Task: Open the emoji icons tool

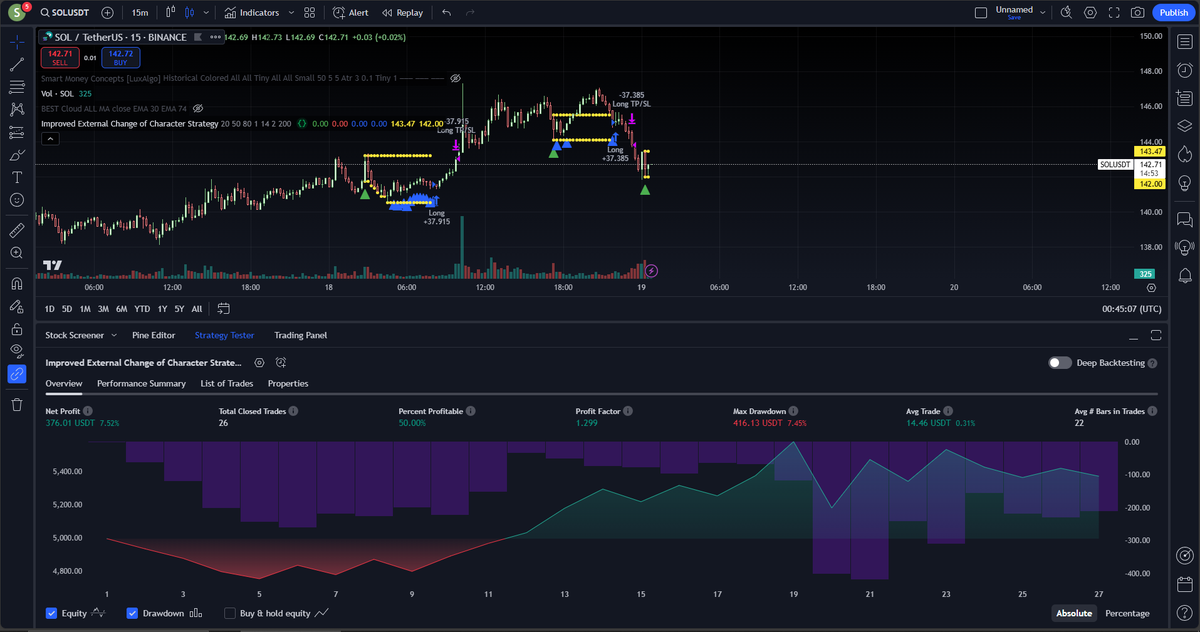Action: [17, 200]
